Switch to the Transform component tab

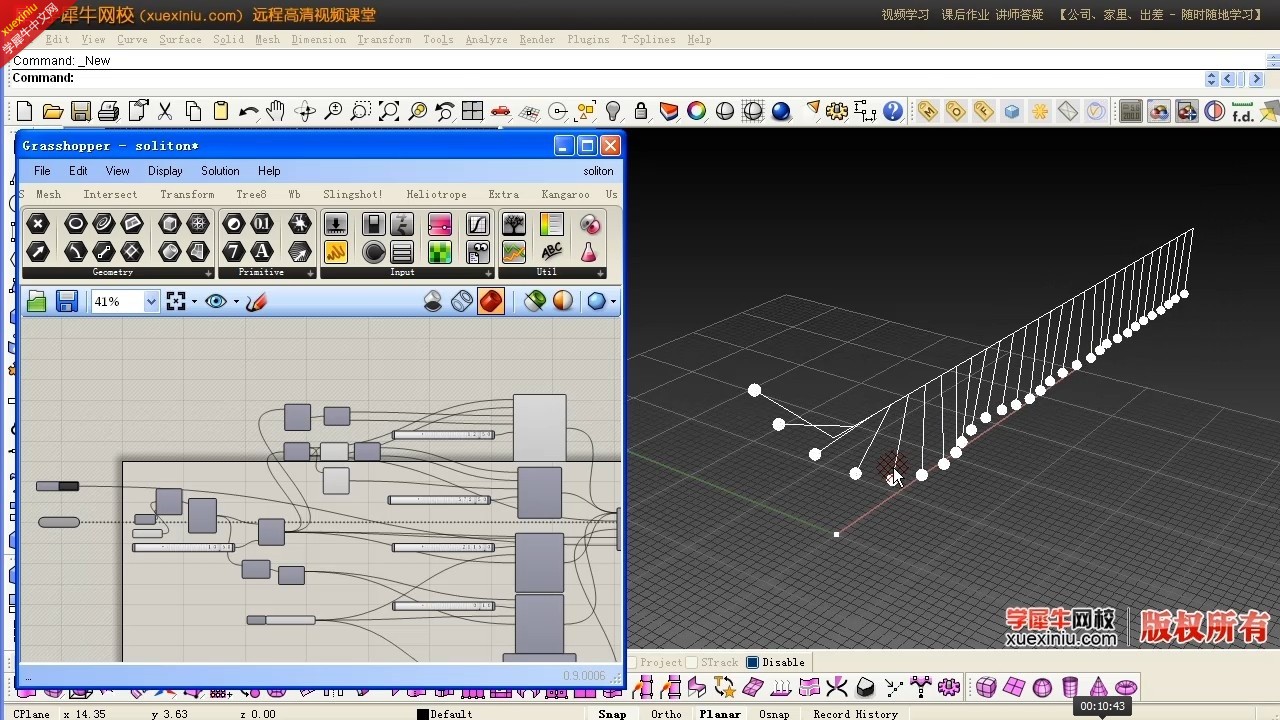[187, 194]
